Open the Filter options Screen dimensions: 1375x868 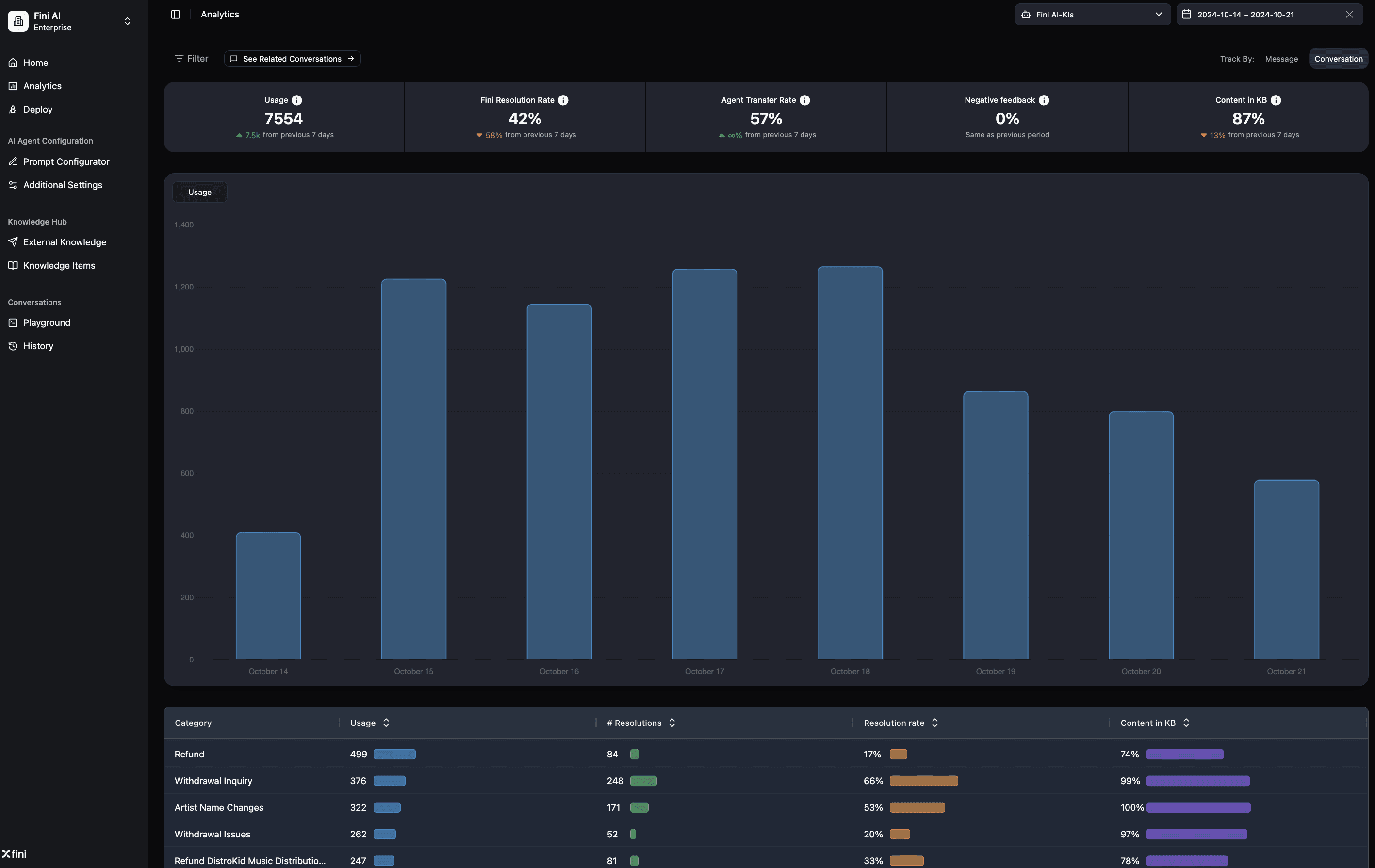pos(191,59)
